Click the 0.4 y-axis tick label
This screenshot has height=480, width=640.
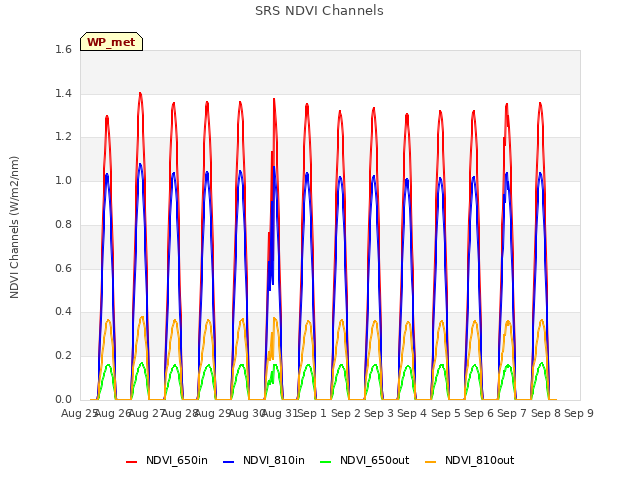63,312
